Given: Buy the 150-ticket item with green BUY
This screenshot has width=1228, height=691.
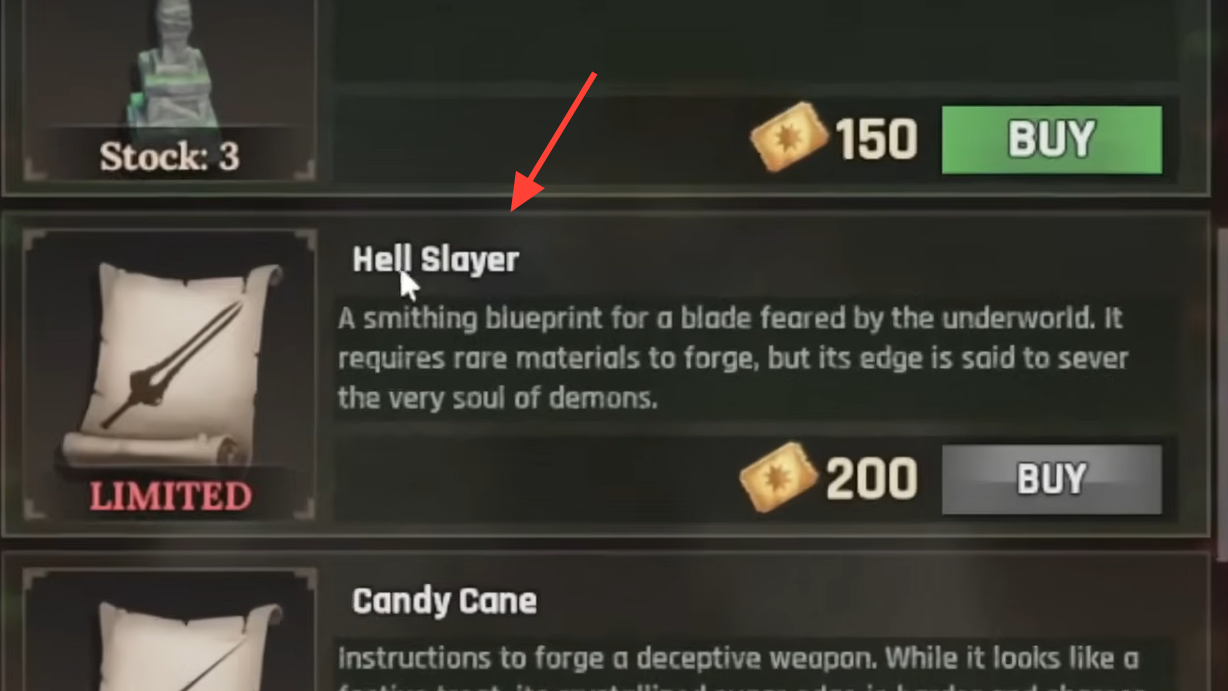Looking at the screenshot, I should [x=1052, y=140].
